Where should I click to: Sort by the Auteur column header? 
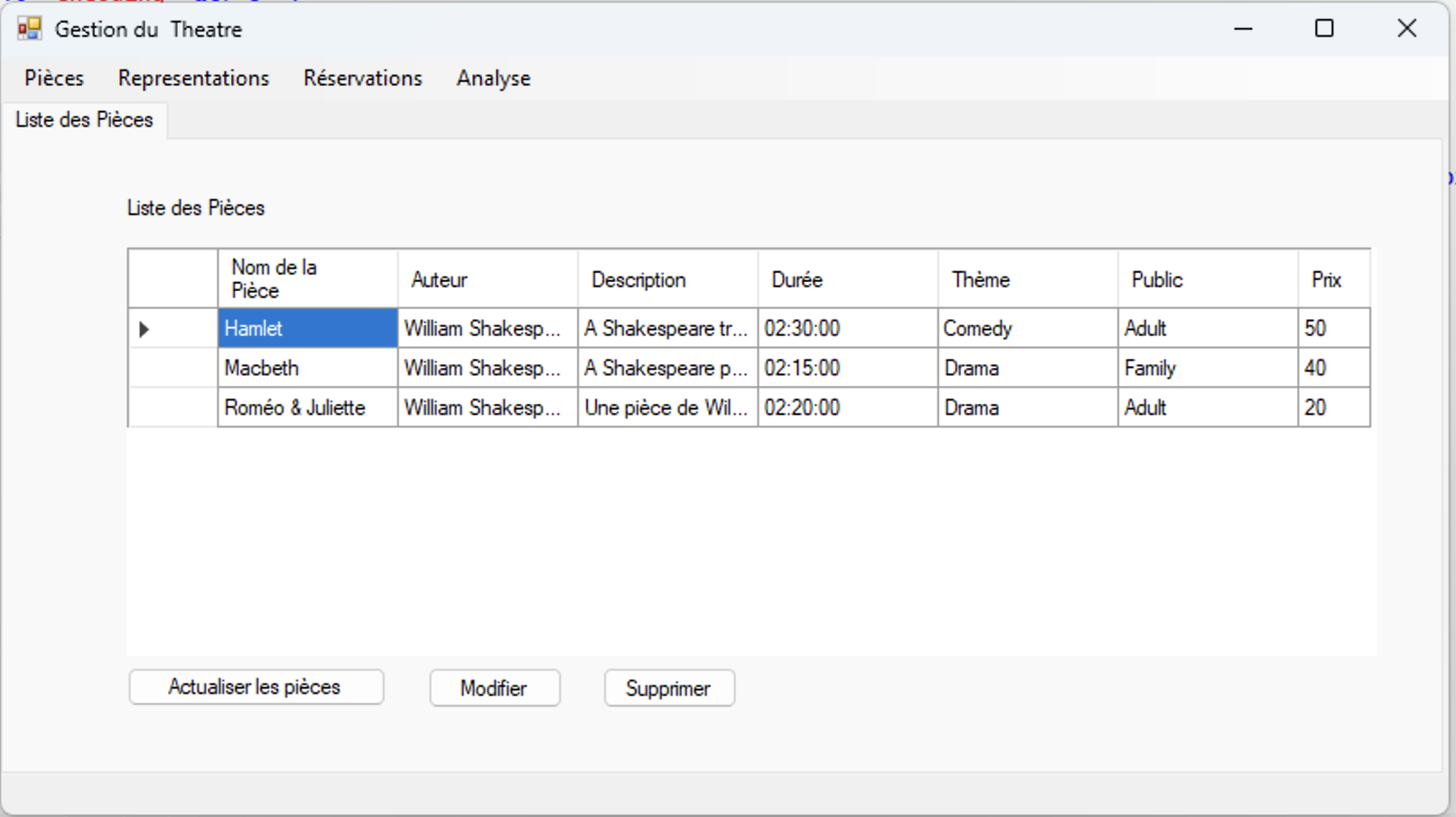487,279
